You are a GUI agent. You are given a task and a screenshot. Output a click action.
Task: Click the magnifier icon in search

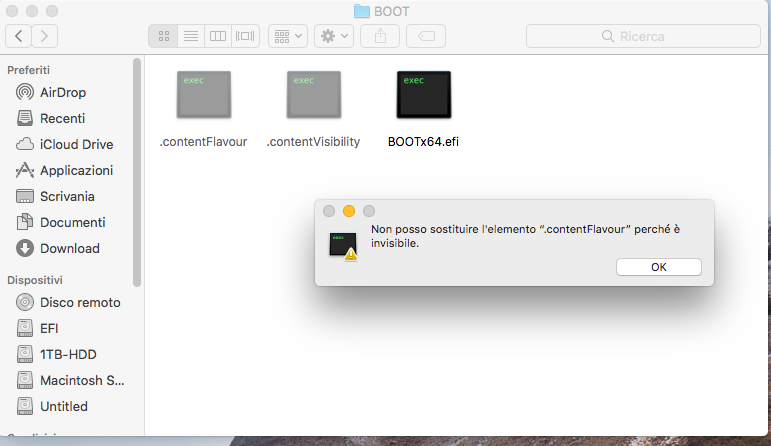tap(608, 36)
